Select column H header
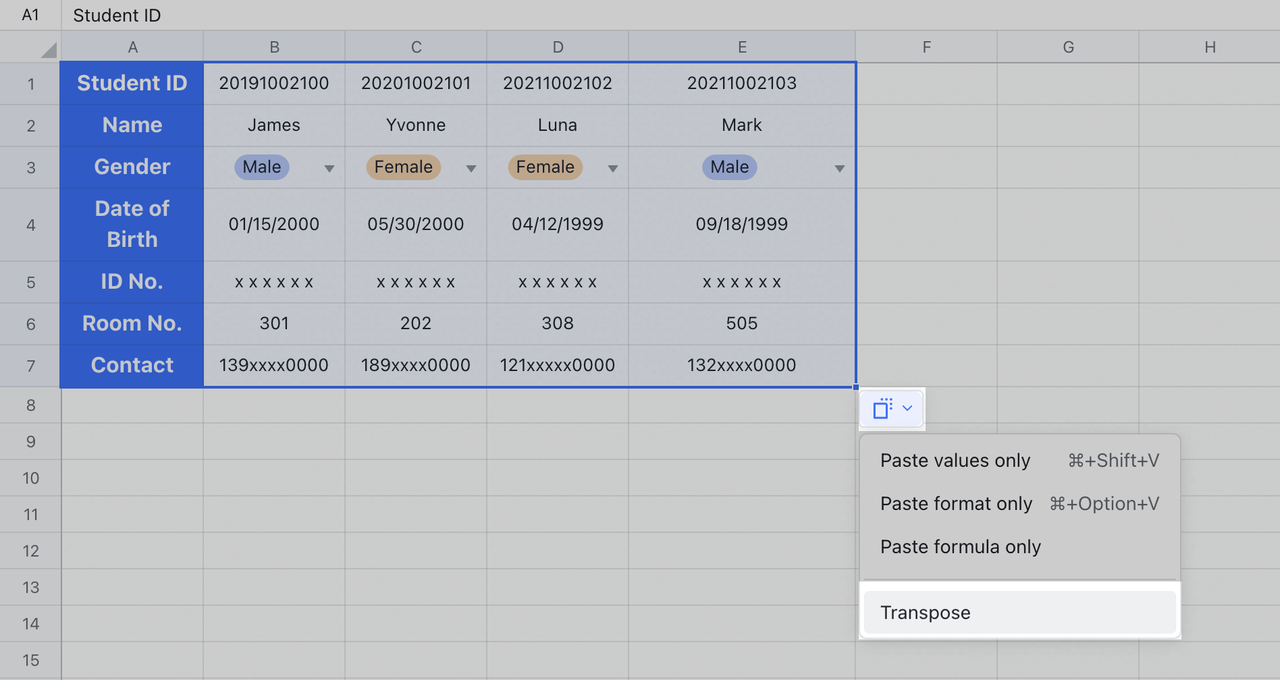 pyautogui.click(x=1210, y=47)
